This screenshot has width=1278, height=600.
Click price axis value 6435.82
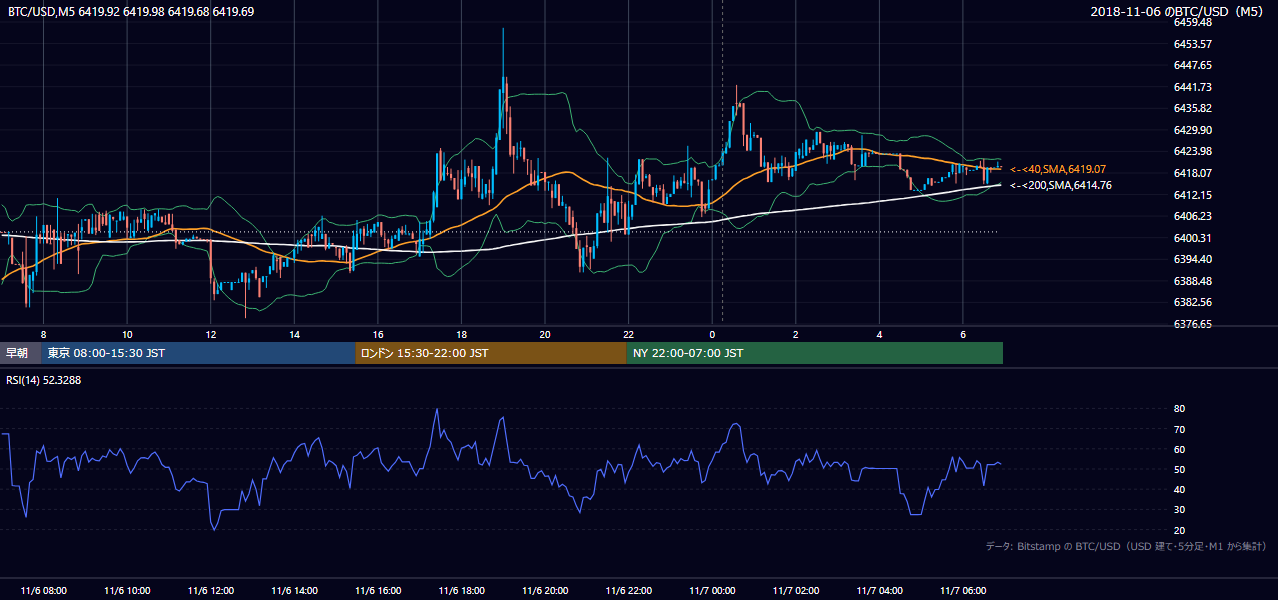(1192, 108)
